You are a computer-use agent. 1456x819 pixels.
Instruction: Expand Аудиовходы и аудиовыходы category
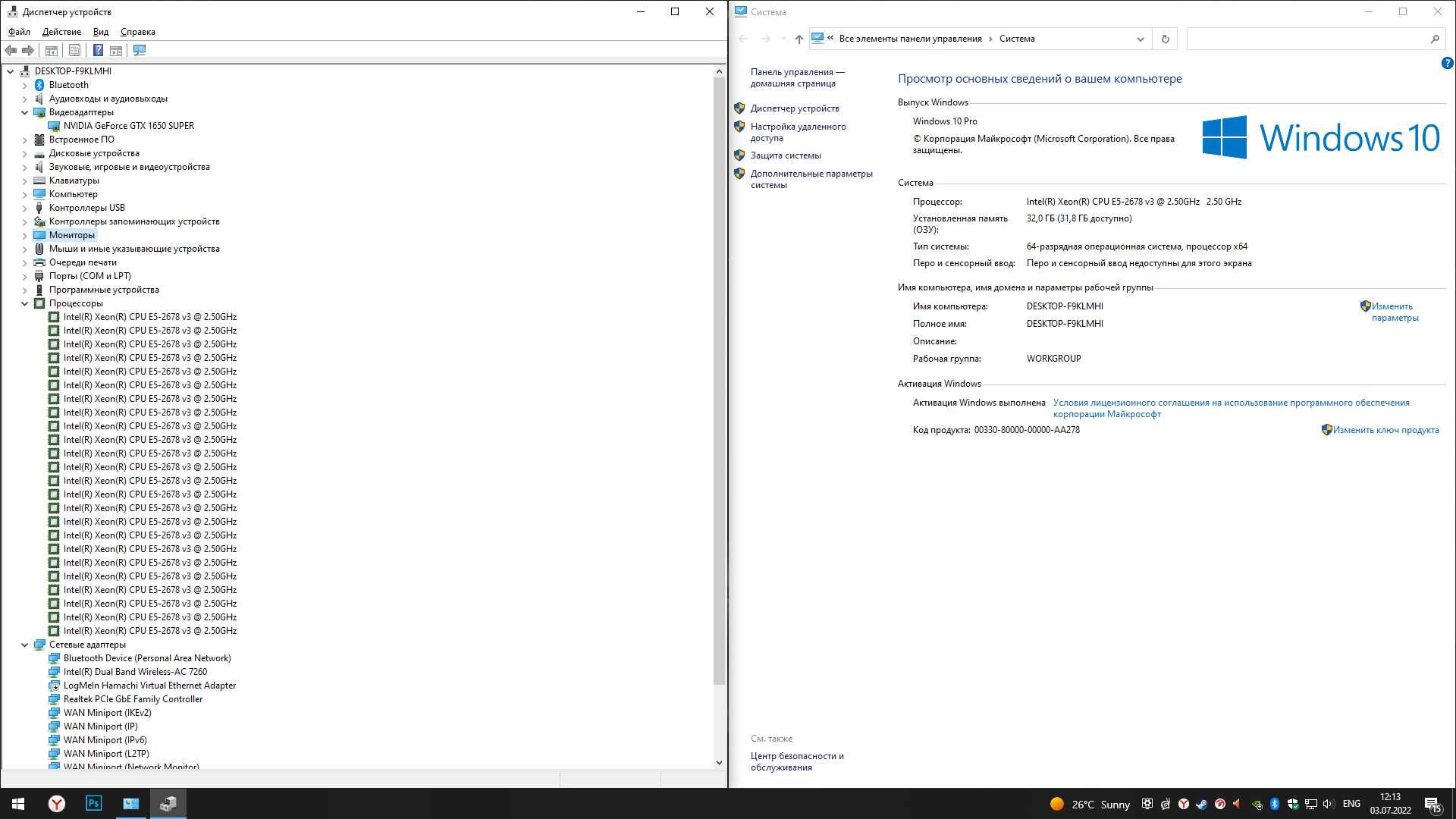24,99
